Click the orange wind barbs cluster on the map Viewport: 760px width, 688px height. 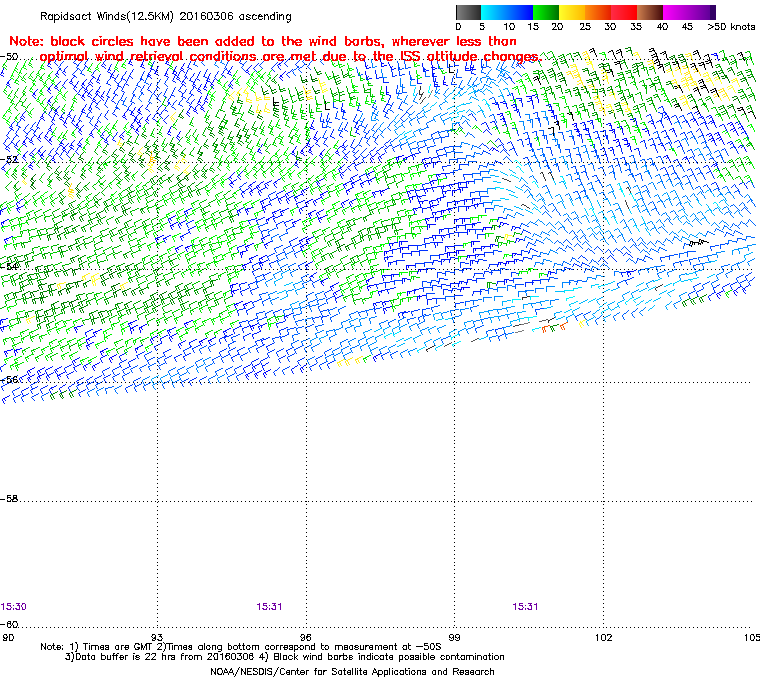(x=554, y=328)
